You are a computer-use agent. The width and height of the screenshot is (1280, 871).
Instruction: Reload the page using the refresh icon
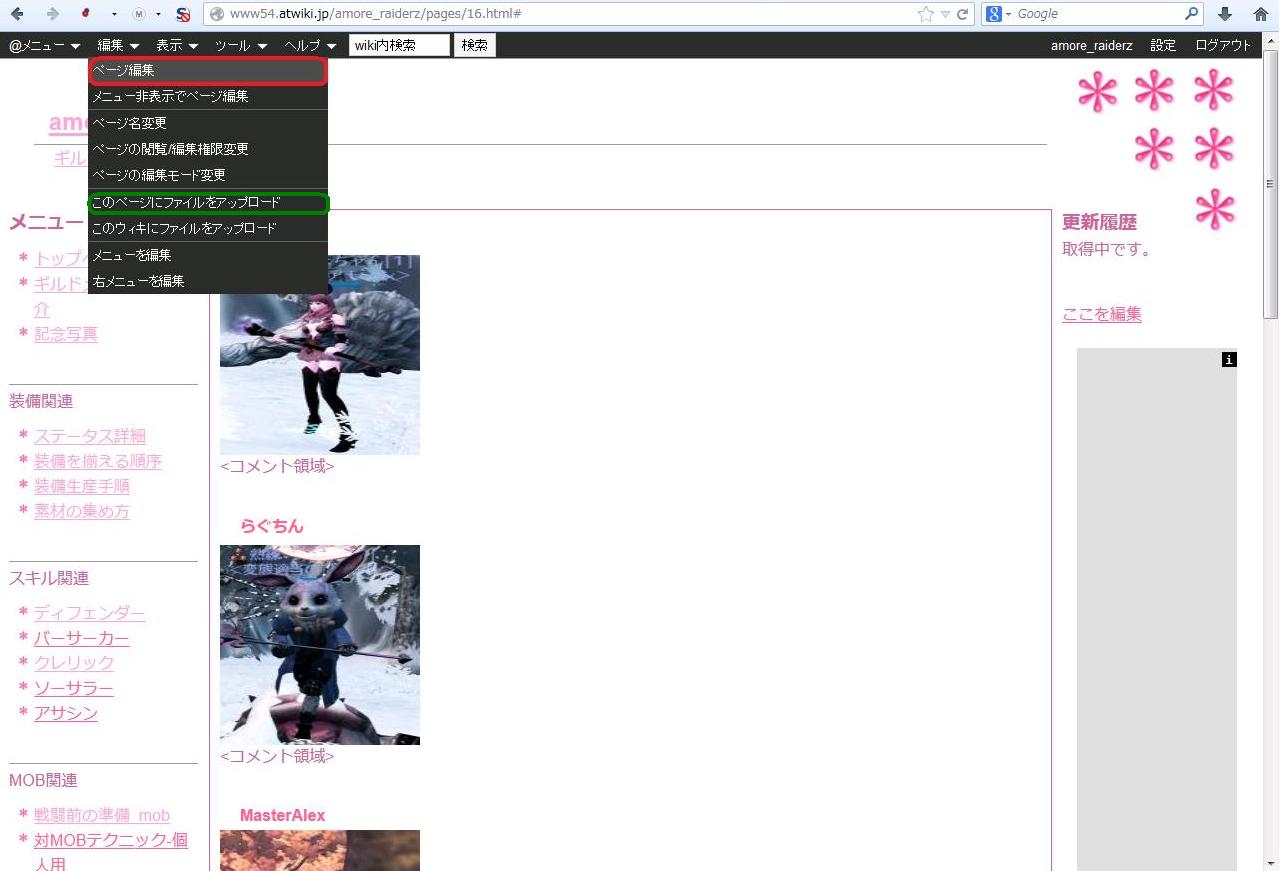pos(962,14)
